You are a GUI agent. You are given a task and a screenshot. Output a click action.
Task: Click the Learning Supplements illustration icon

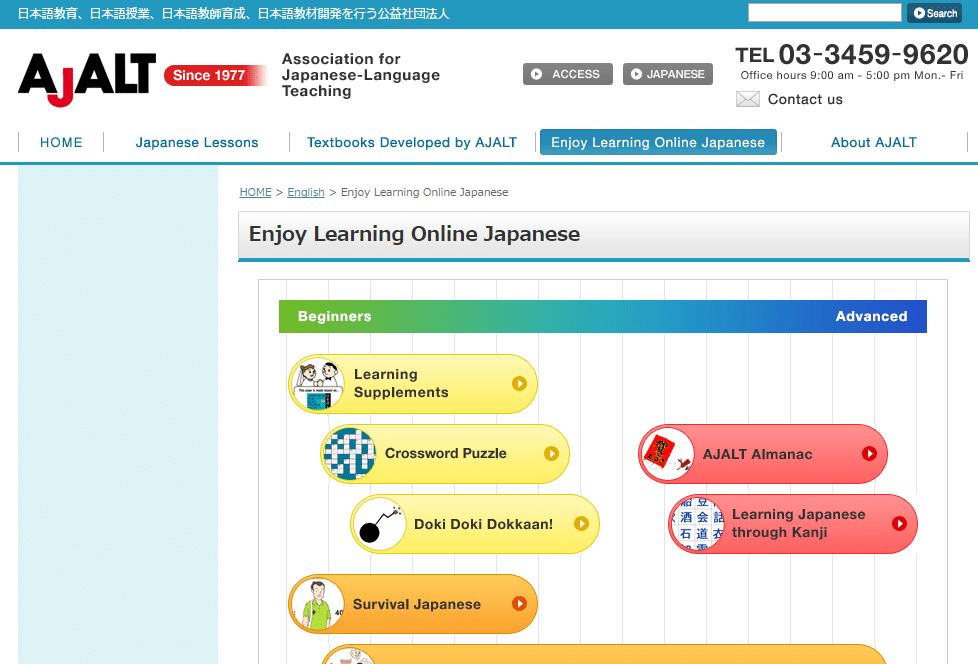point(318,384)
